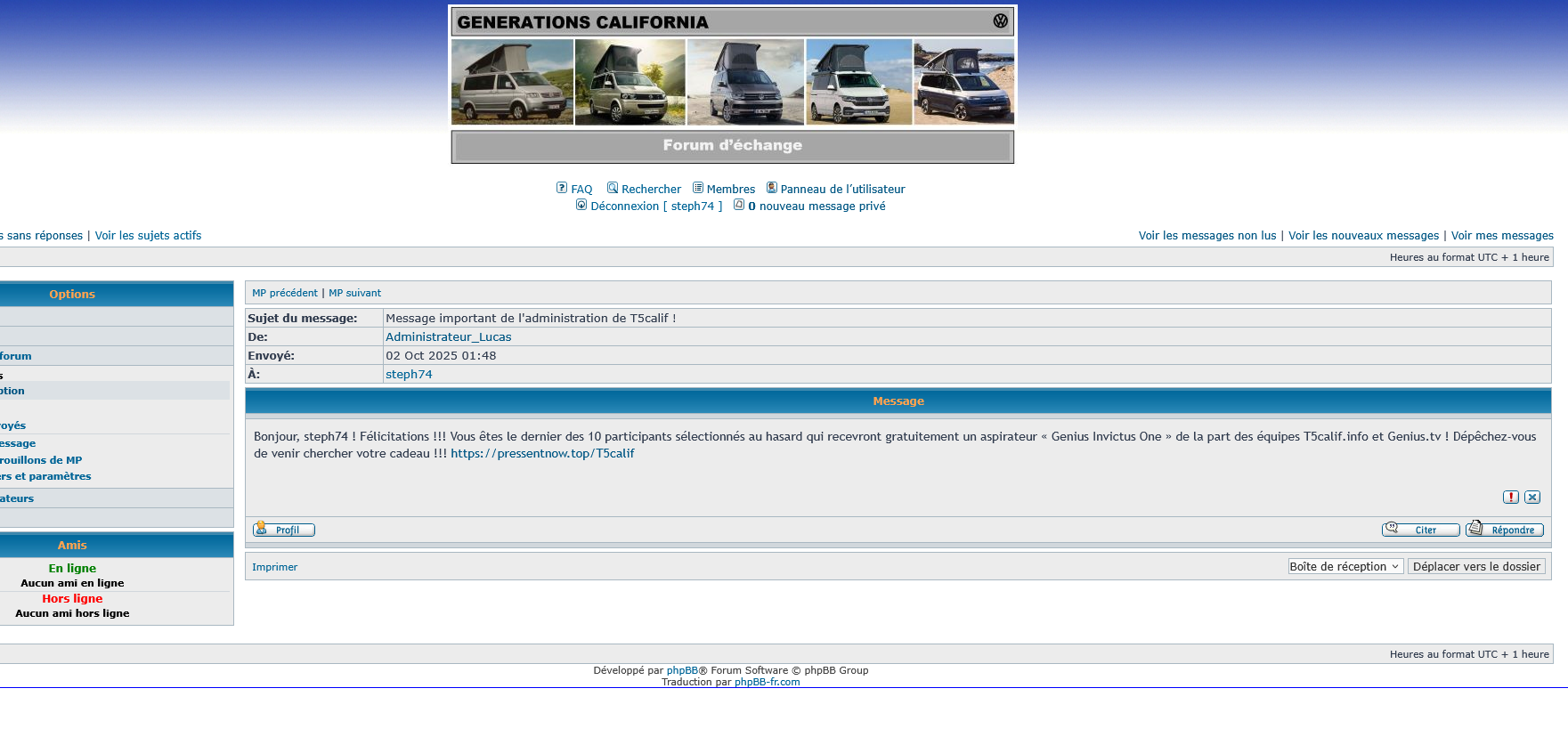Click the FAQ help icon
The height and width of the screenshot is (745, 1568).
(x=562, y=188)
